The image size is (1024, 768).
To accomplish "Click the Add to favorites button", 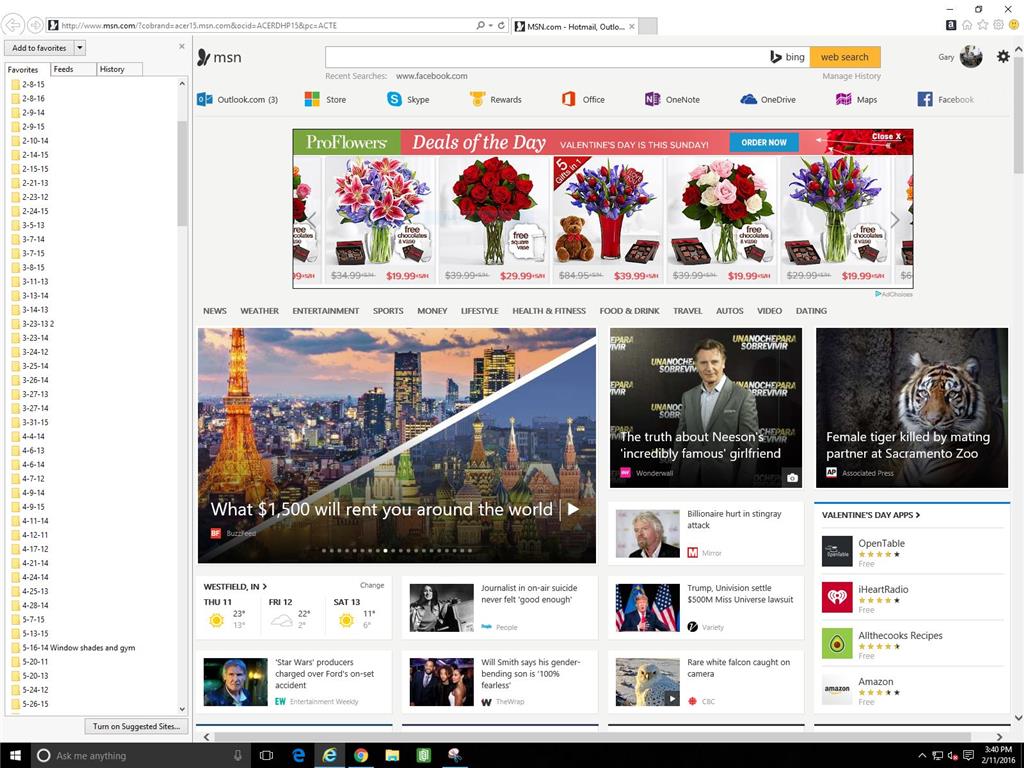I will click(x=39, y=48).
